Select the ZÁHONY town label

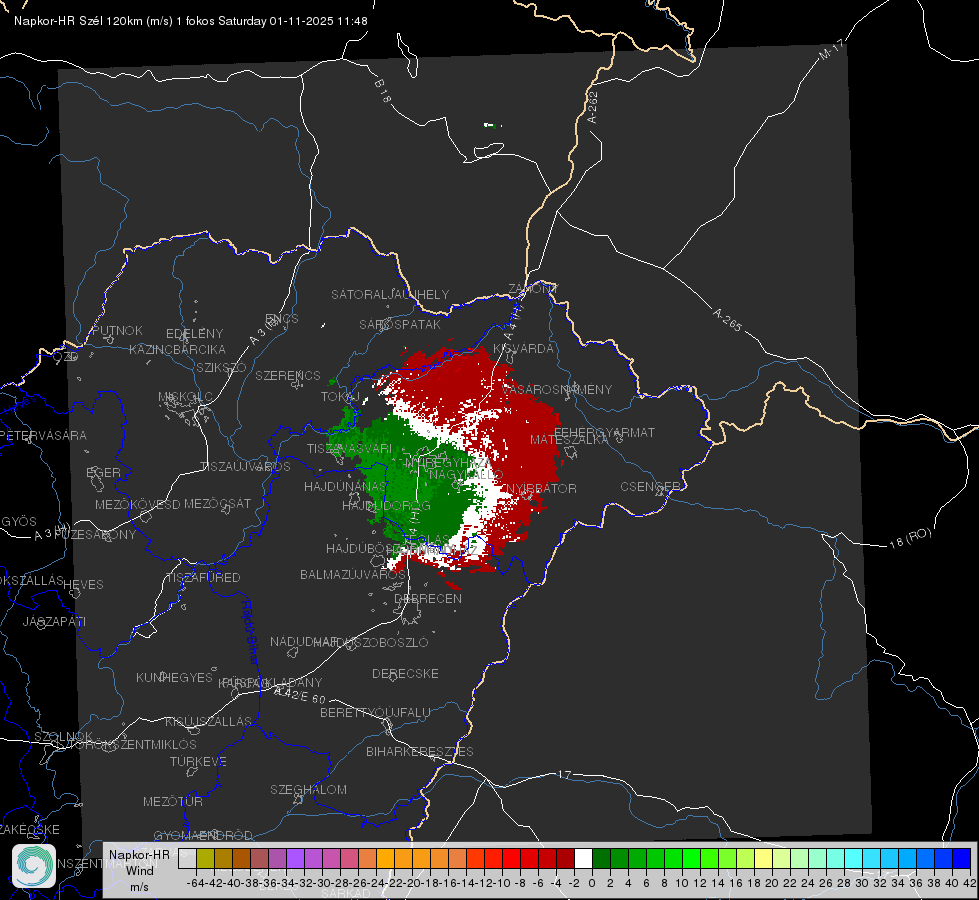pos(533,289)
